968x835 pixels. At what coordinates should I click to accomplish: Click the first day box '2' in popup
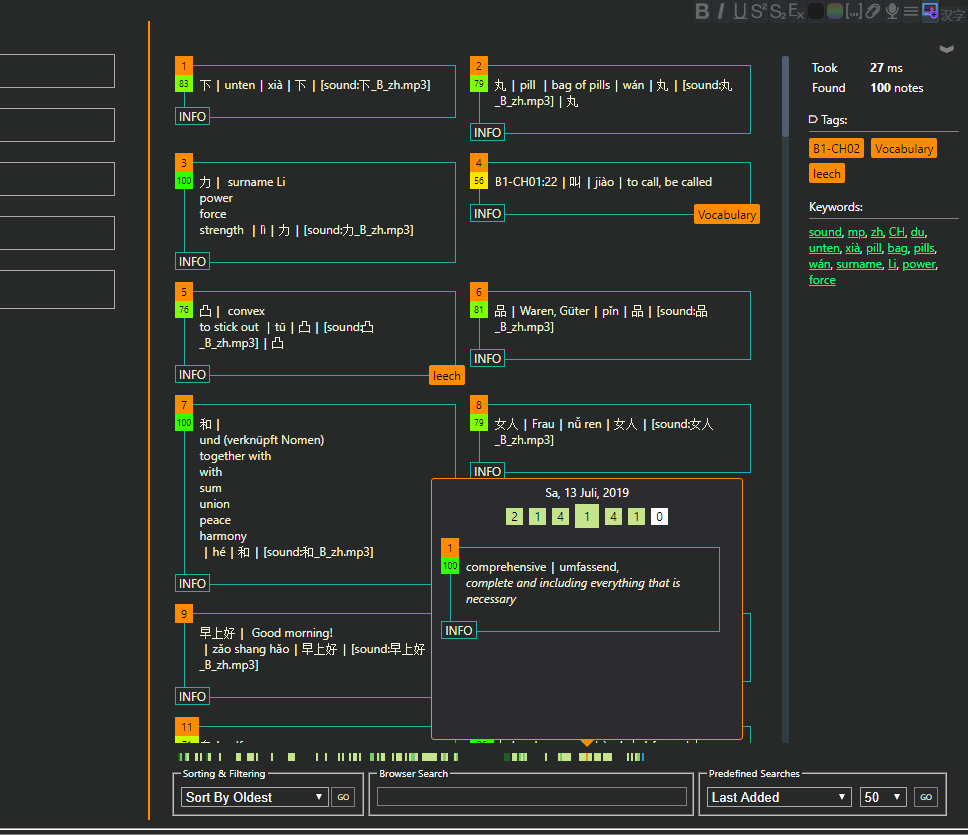514,517
